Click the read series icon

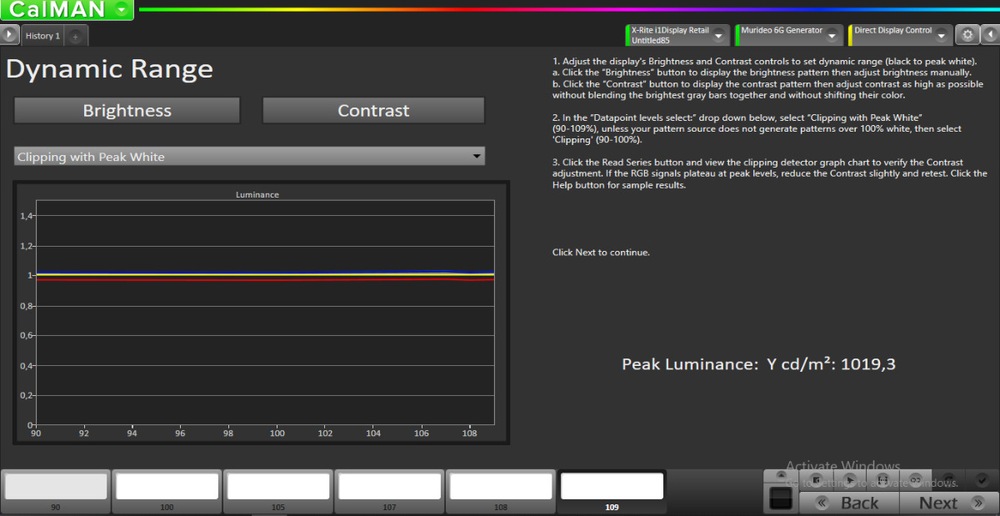(883, 480)
